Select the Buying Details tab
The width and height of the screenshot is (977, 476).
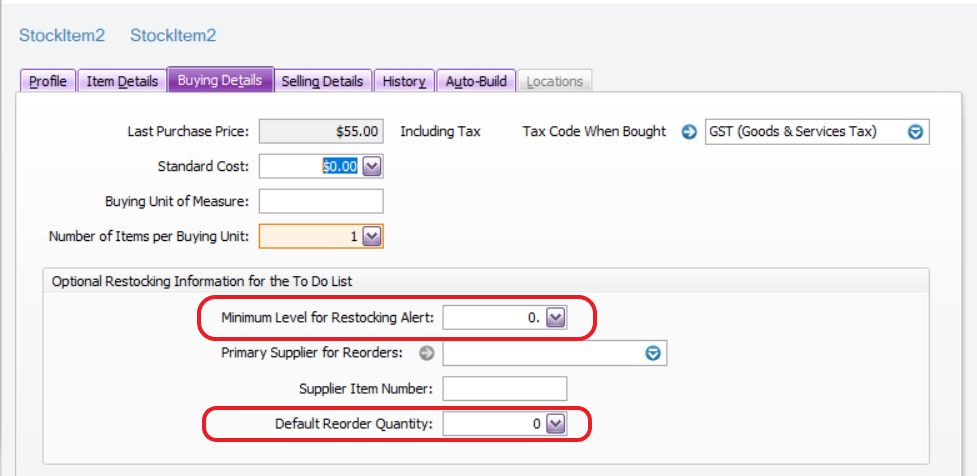click(220, 81)
